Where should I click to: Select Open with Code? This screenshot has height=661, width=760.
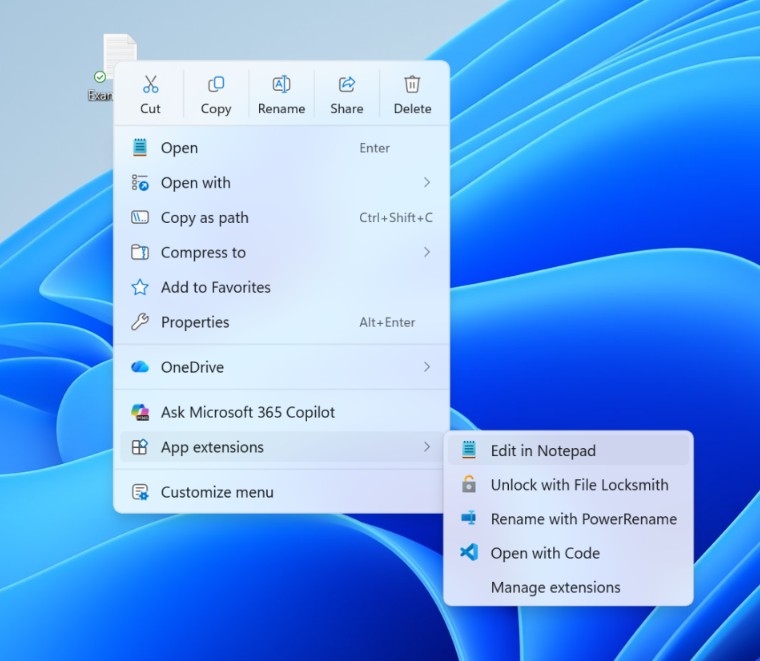point(569,553)
